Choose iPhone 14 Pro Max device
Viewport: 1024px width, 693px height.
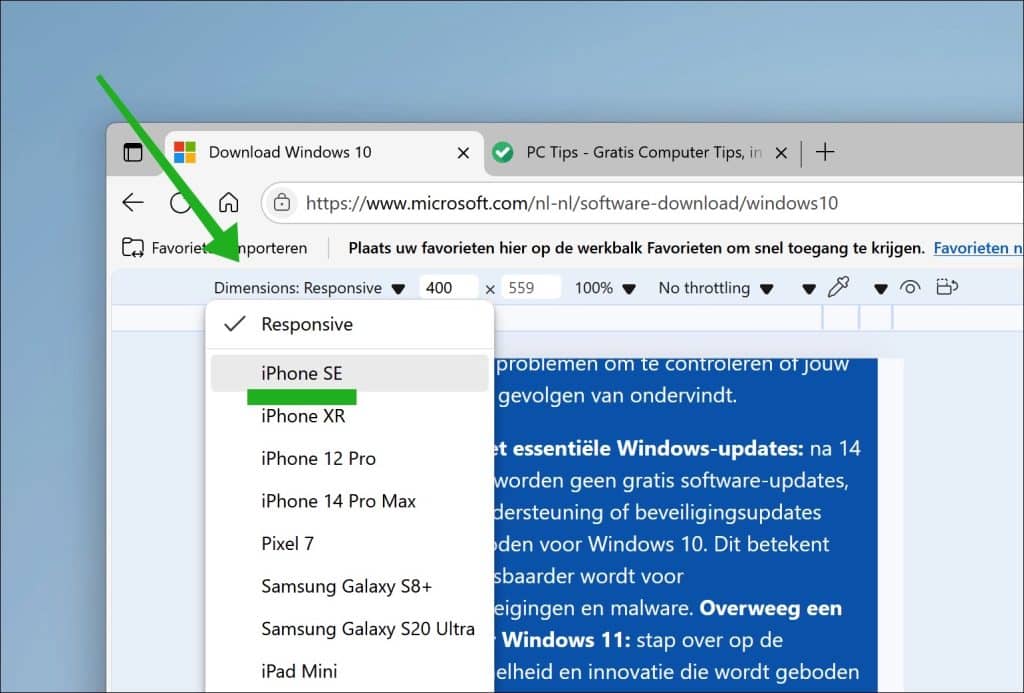pos(349,501)
